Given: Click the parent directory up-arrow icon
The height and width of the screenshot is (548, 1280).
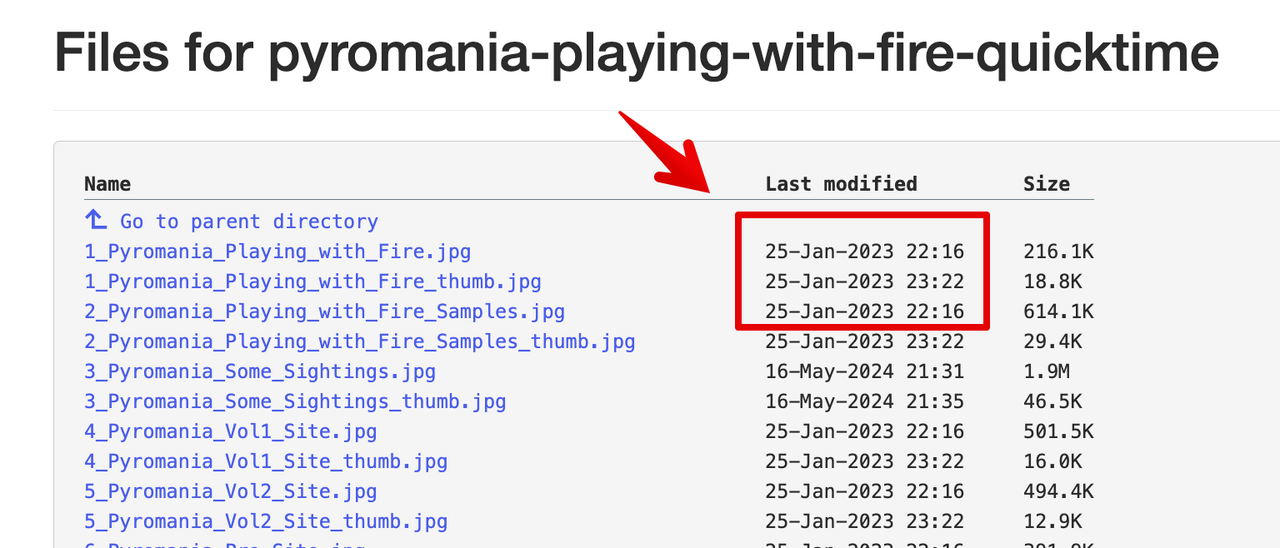Looking at the screenshot, I should (95, 220).
